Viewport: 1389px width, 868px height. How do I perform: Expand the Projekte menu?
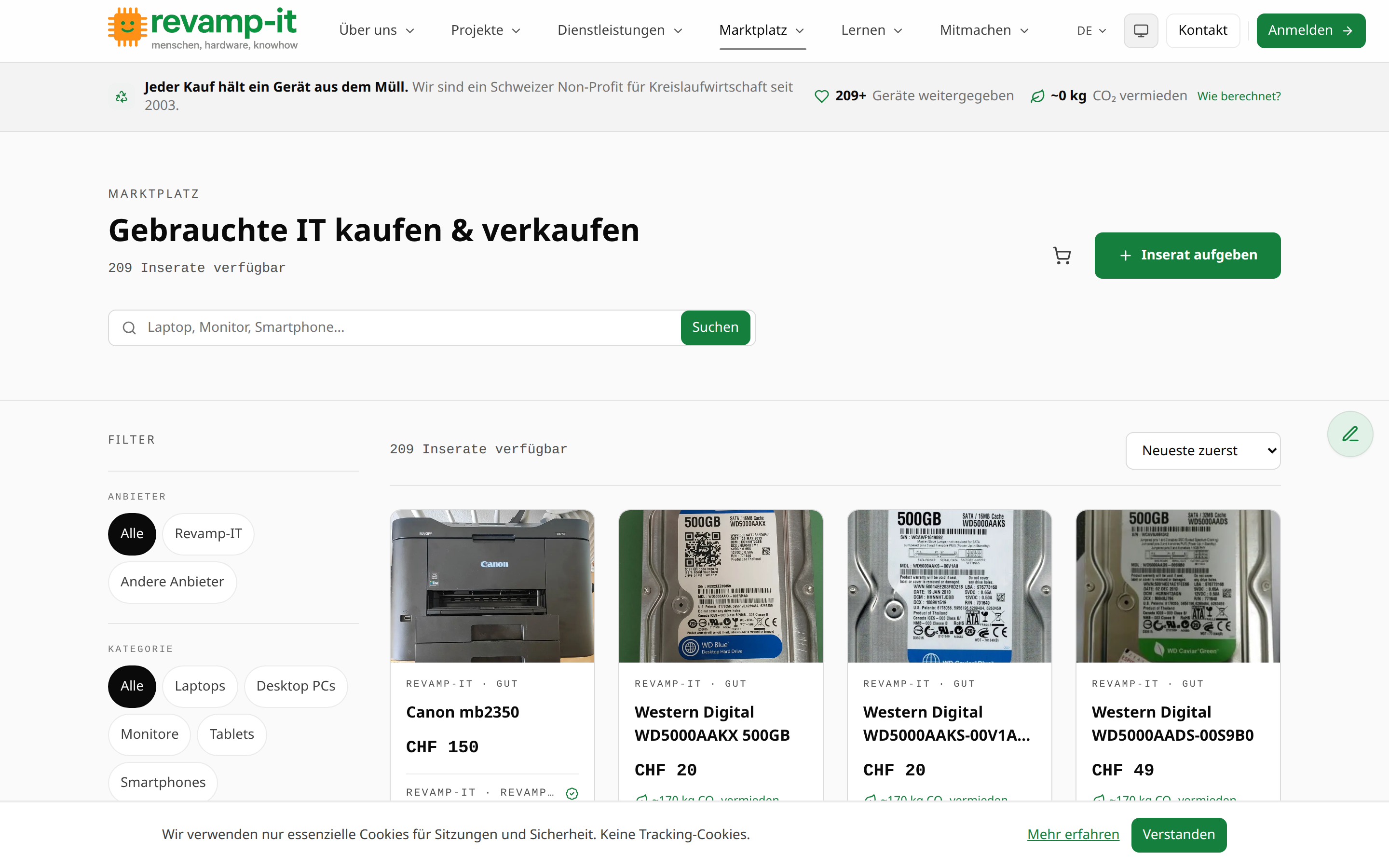click(x=486, y=30)
